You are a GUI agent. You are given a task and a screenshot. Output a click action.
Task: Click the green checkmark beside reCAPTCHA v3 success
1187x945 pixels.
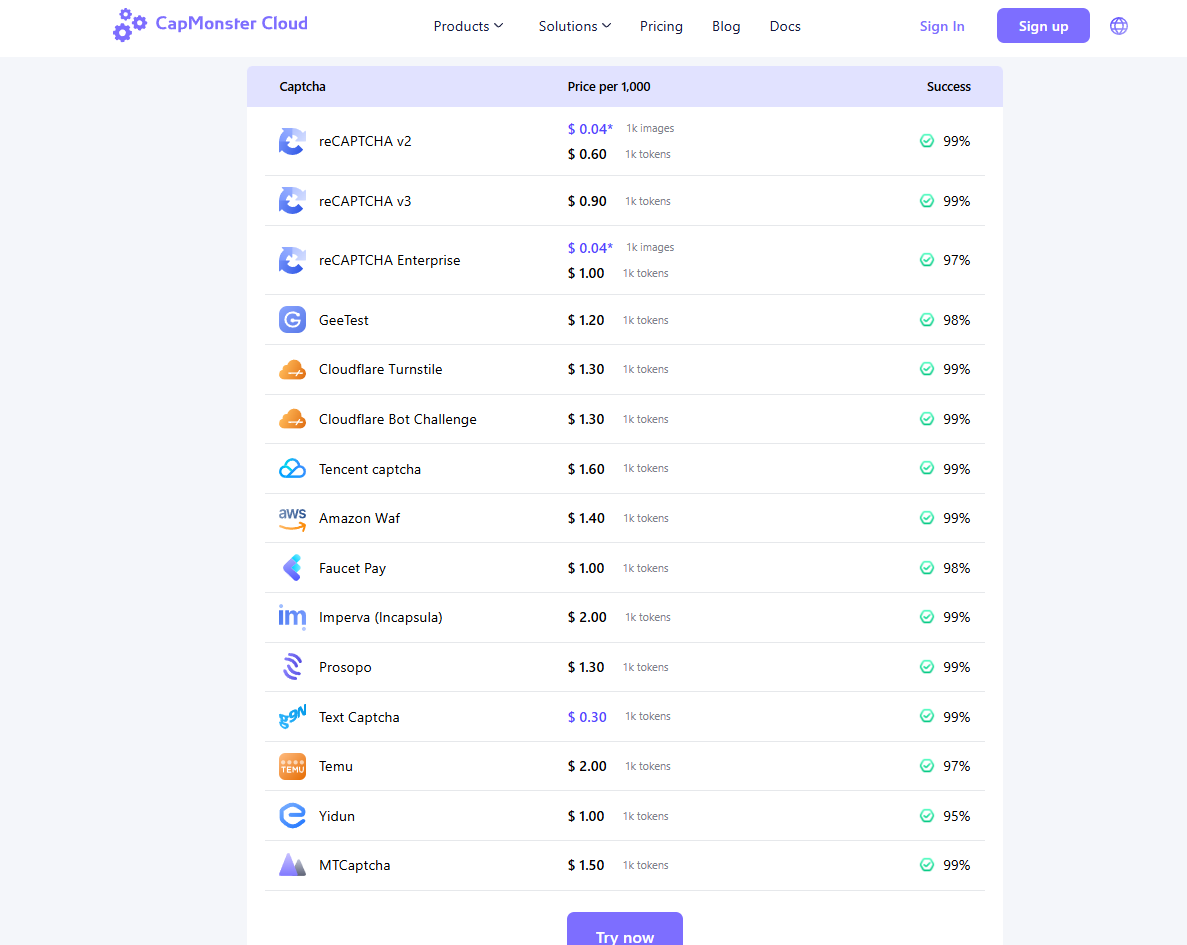[927, 201]
